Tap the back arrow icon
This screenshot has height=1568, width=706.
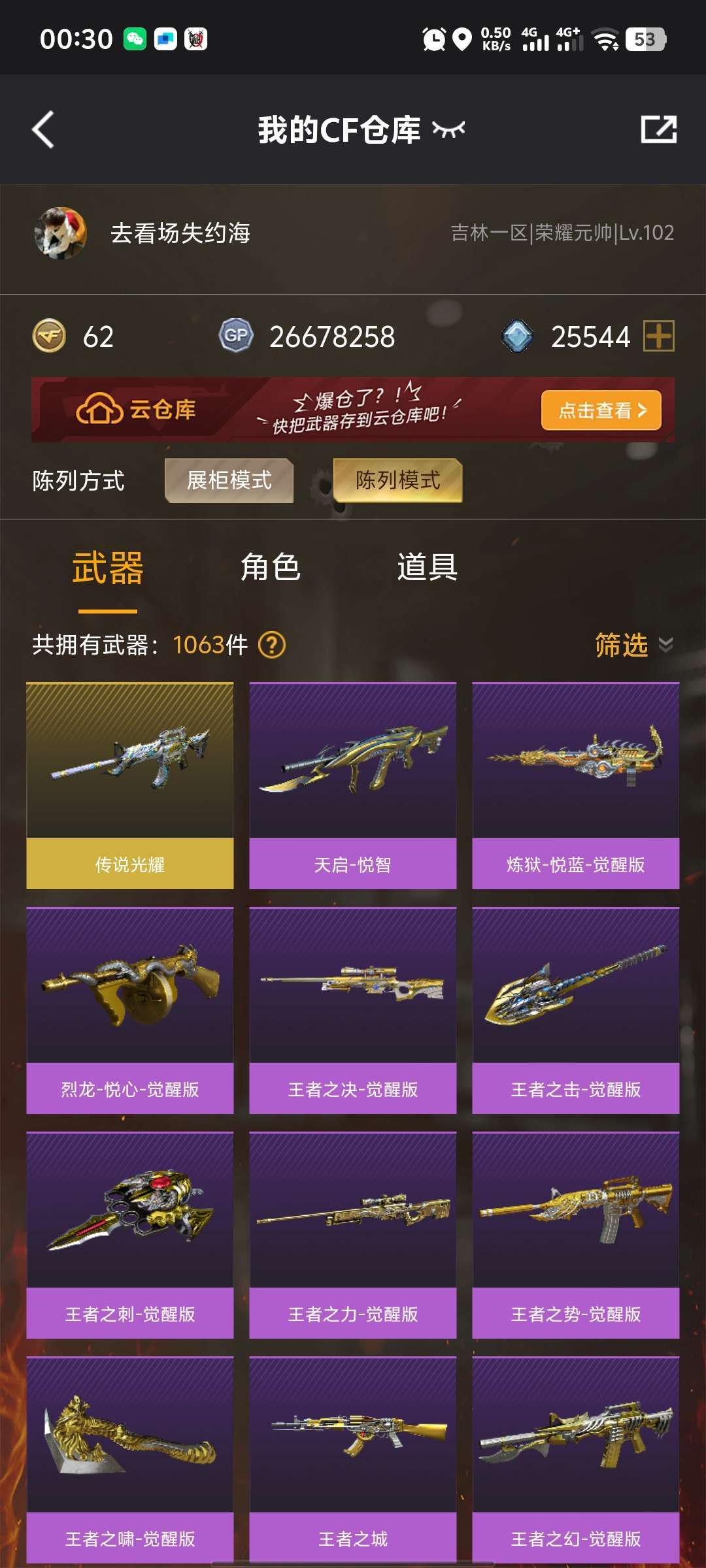pos(43,129)
